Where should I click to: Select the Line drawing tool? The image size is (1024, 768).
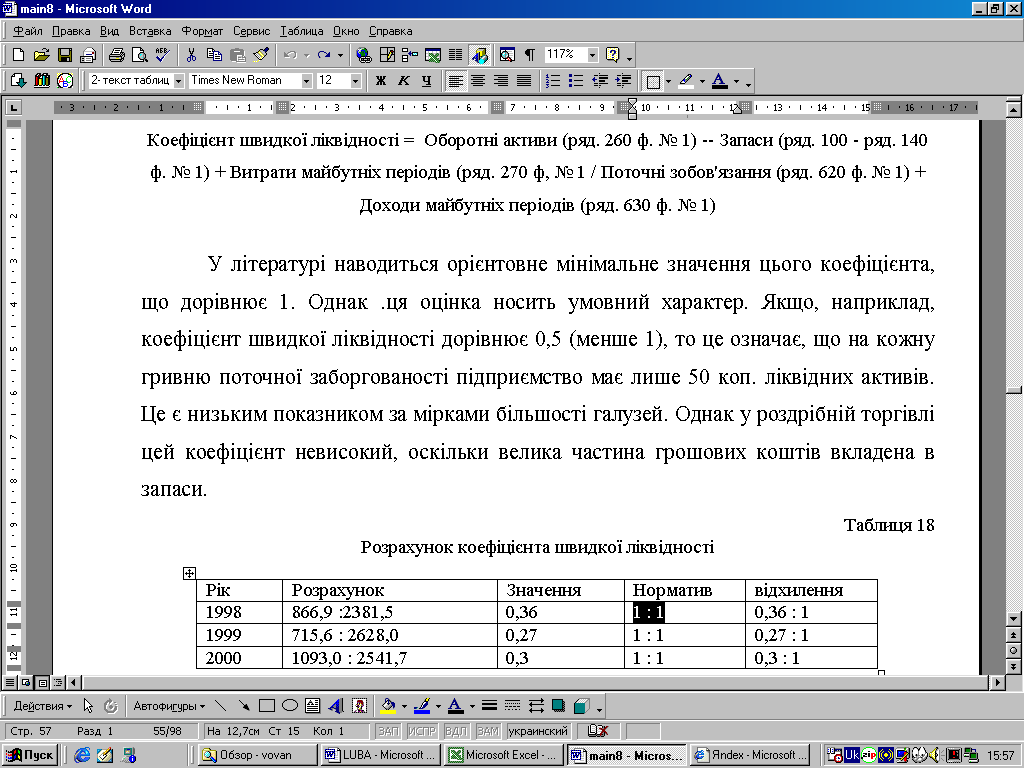pos(221,705)
